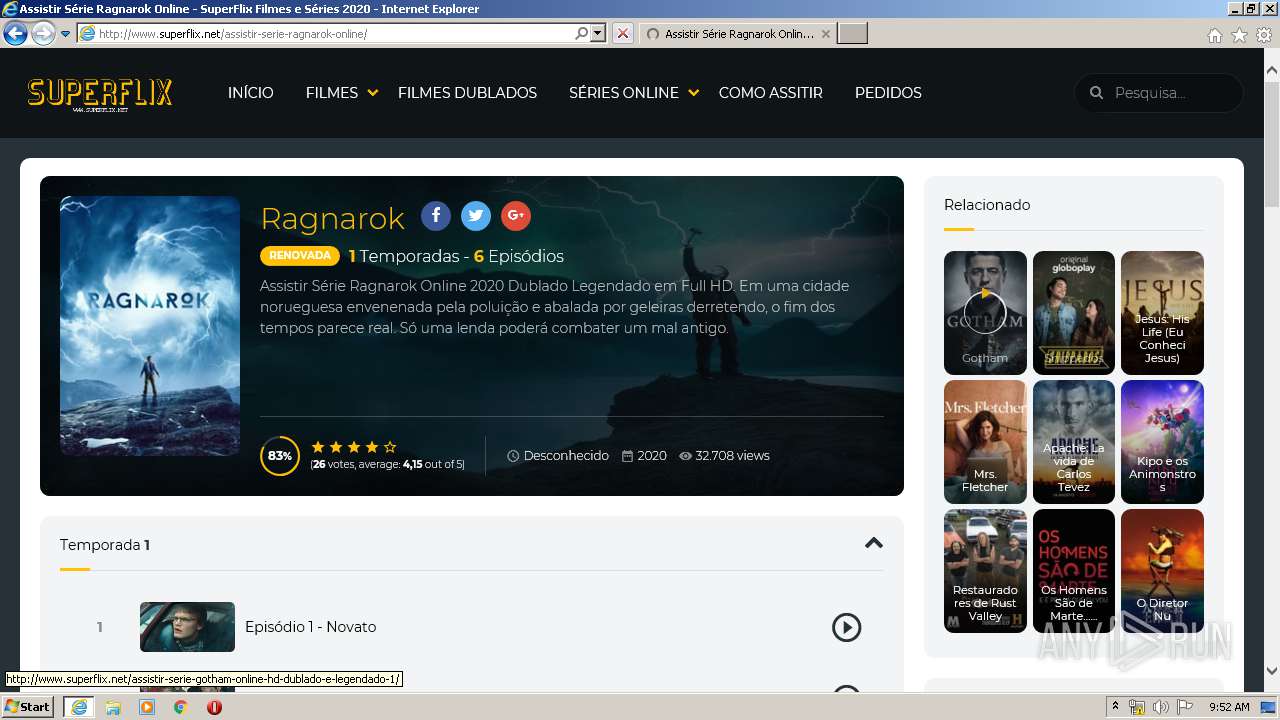Click the address bar search icon
The width and height of the screenshot is (1280, 720).
point(581,33)
